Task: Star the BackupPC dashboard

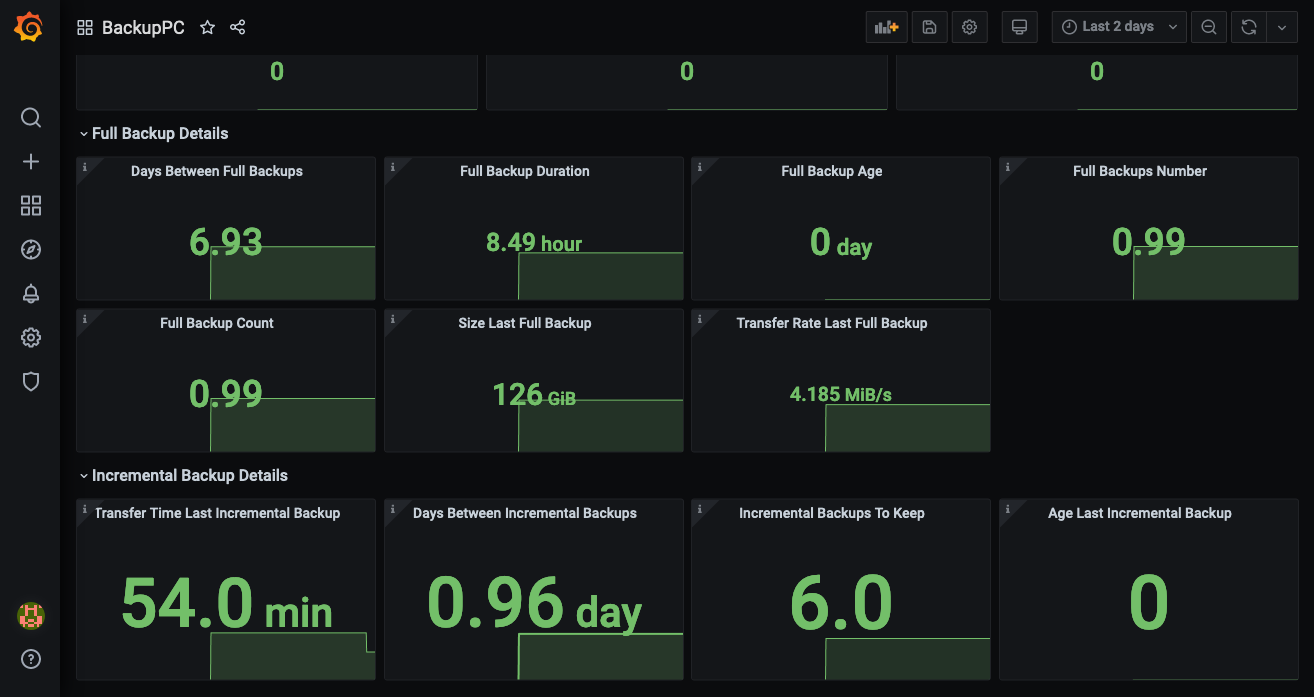Action: (207, 28)
